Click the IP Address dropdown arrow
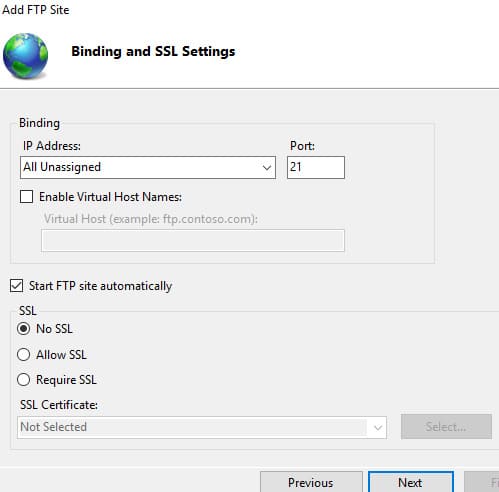Screen dimensions: 499x492 click(x=266, y=168)
